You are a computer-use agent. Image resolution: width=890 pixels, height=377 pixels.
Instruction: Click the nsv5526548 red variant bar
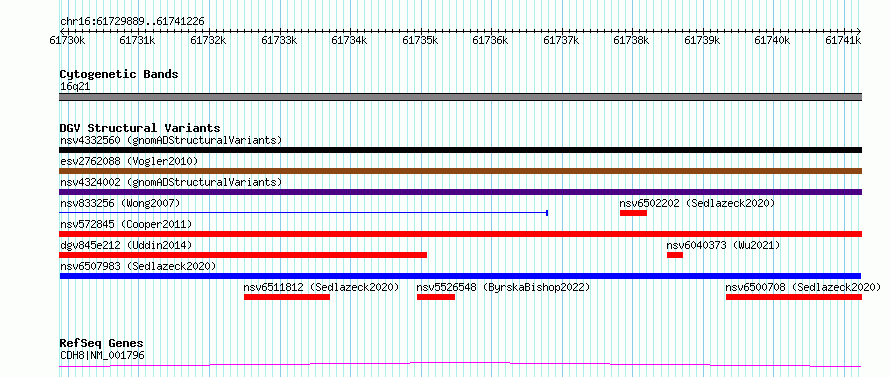(436, 297)
